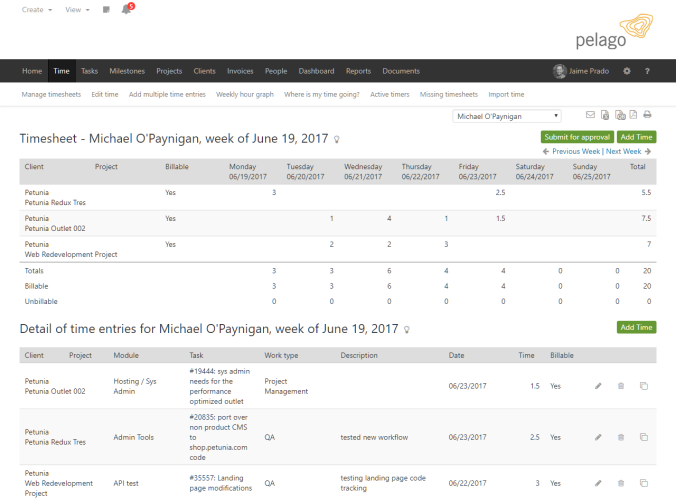Open the Active timers link
Image resolution: width=676 pixels, height=500 pixels.
tap(390, 94)
